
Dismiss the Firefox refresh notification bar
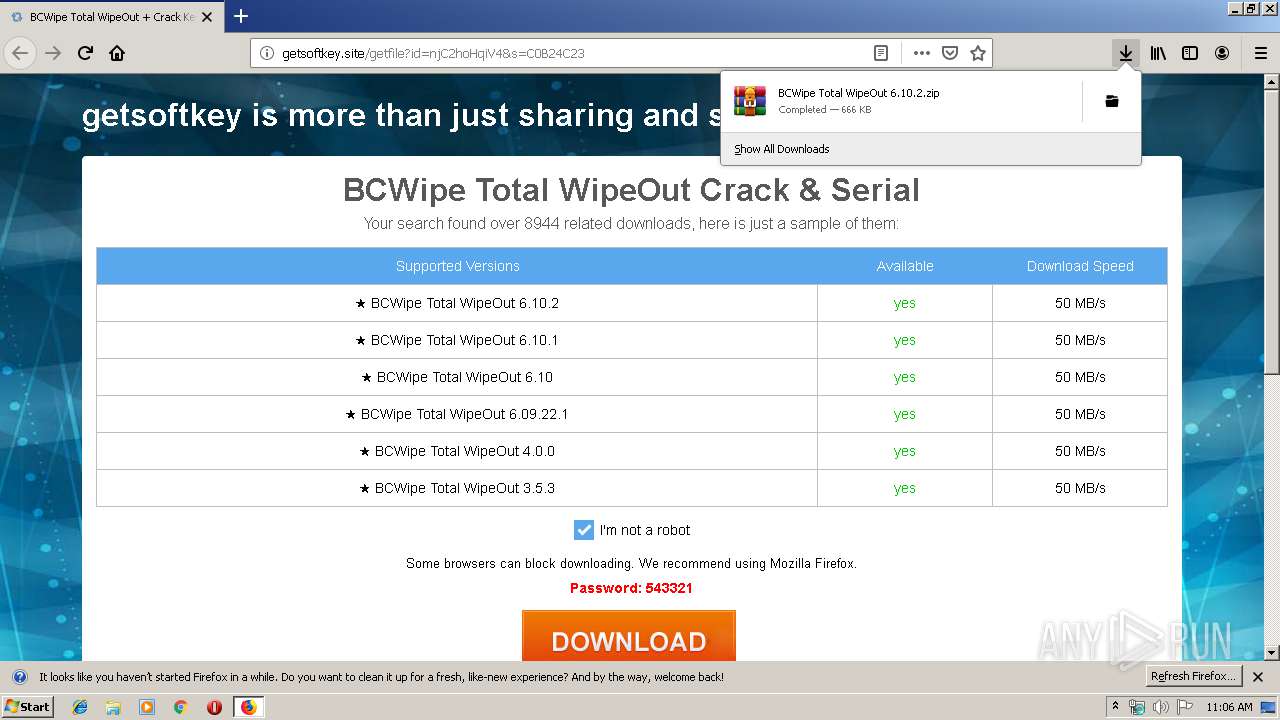(x=1258, y=677)
